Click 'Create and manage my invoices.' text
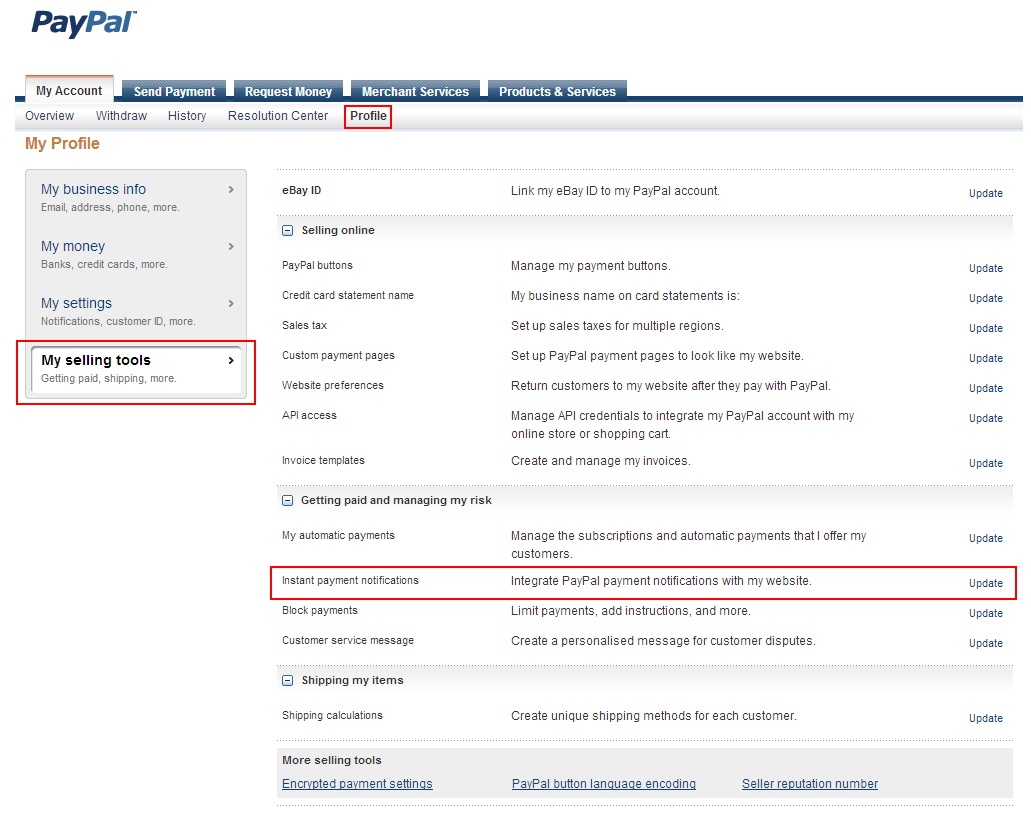 click(x=601, y=461)
